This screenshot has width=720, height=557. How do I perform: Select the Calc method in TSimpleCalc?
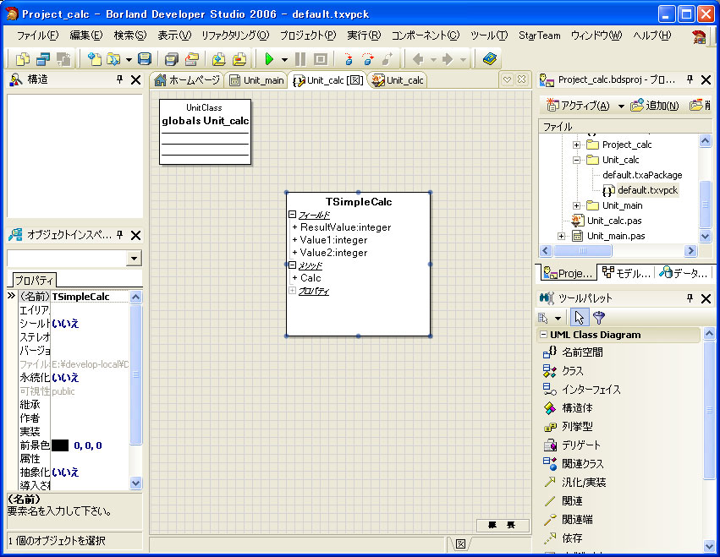[x=310, y=278]
